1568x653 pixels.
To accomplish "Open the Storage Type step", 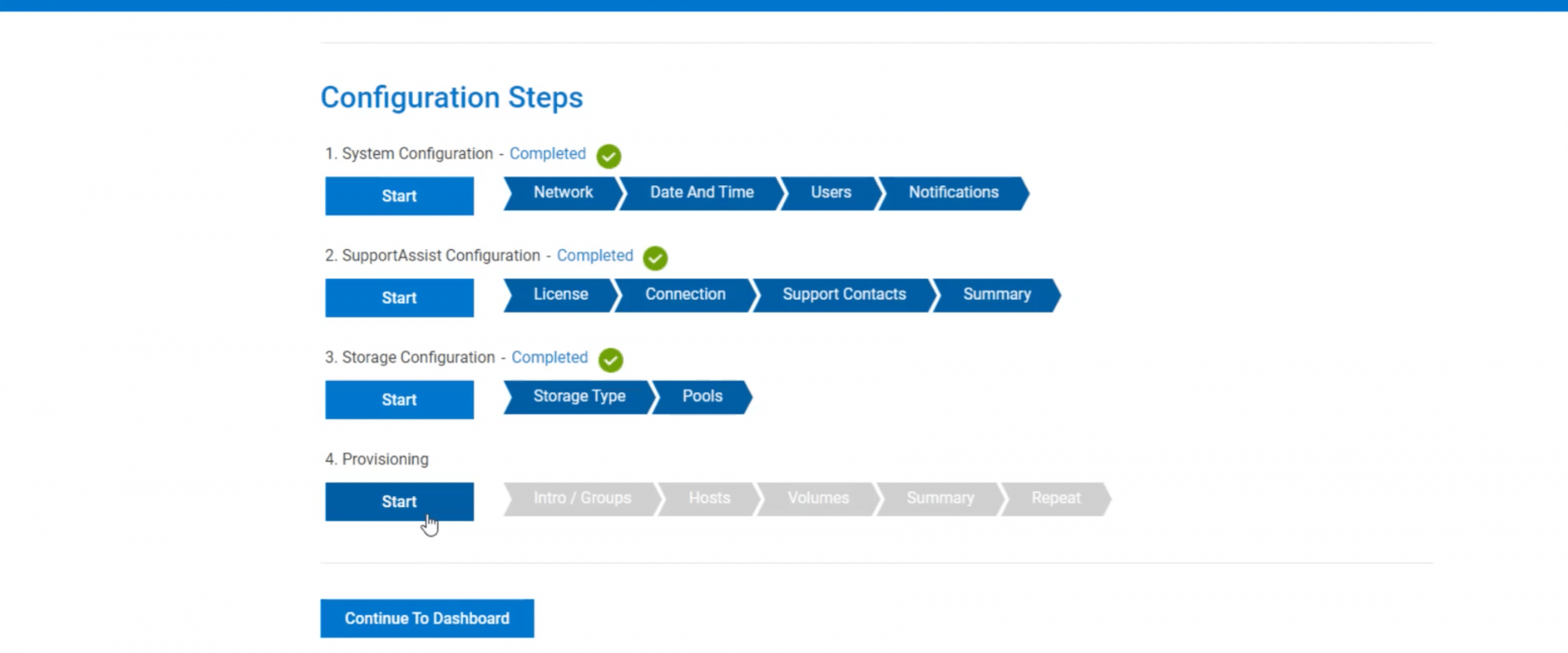I will click(579, 397).
